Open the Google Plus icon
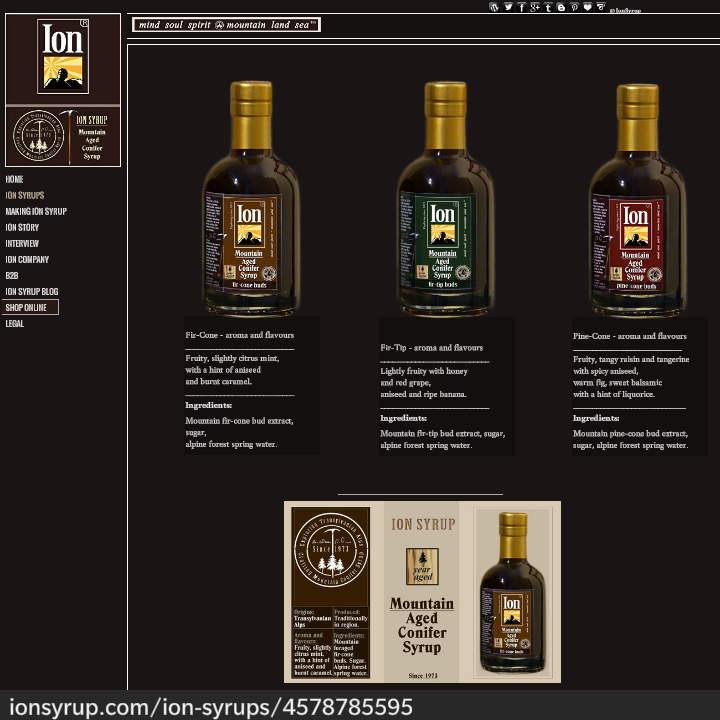 pyautogui.click(x=535, y=7)
